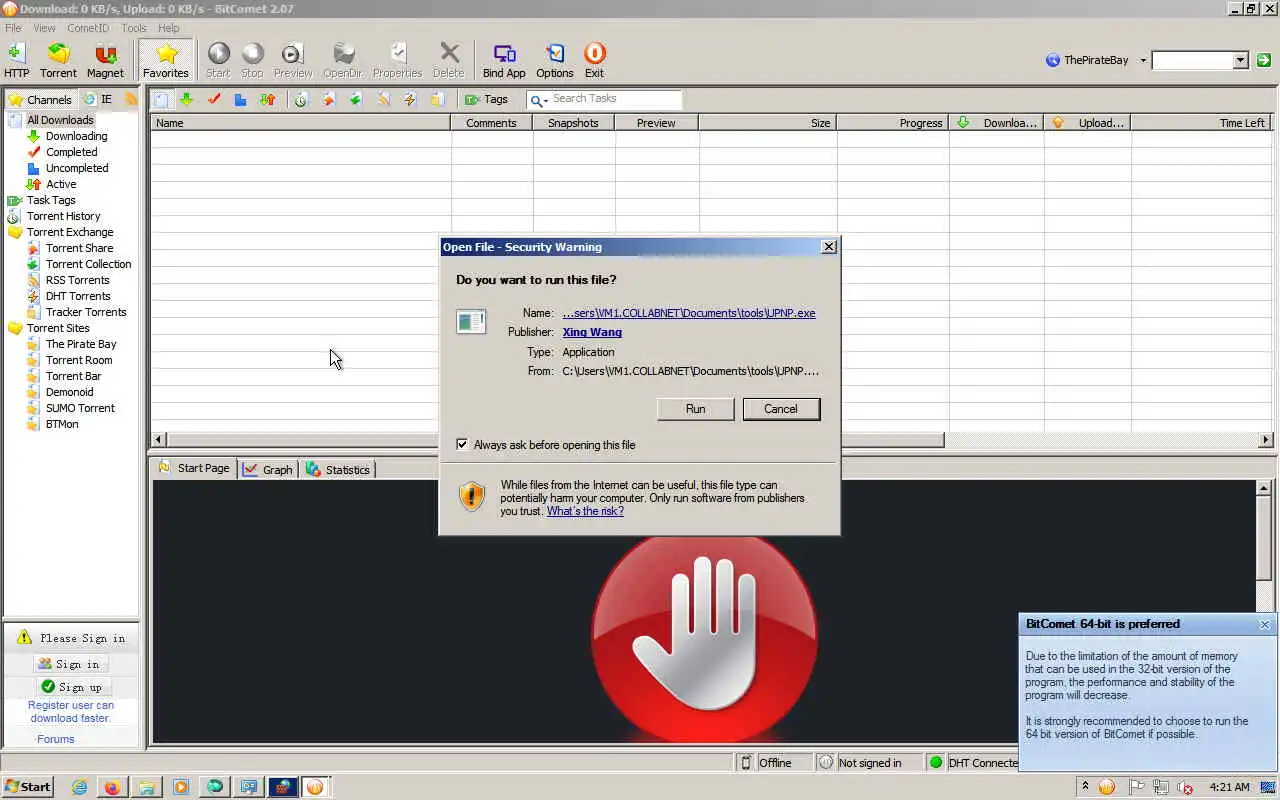Sort task list by Name column header
Image resolution: width=1280 pixels, height=800 pixels.
300,123
